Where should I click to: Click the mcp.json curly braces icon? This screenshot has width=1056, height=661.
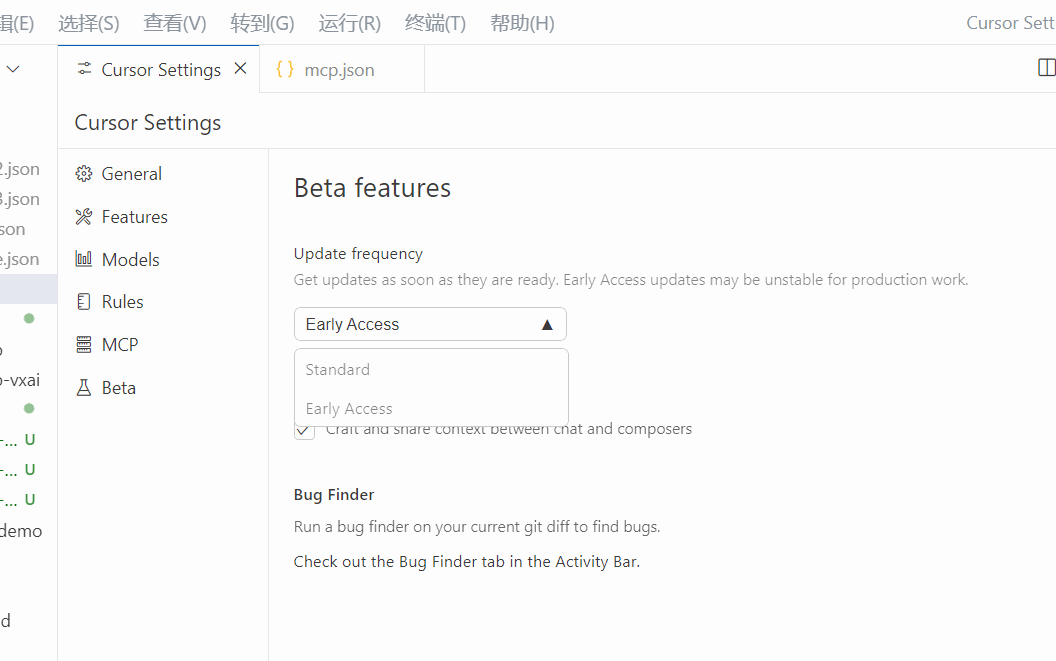pyautogui.click(x=285, y=69)
